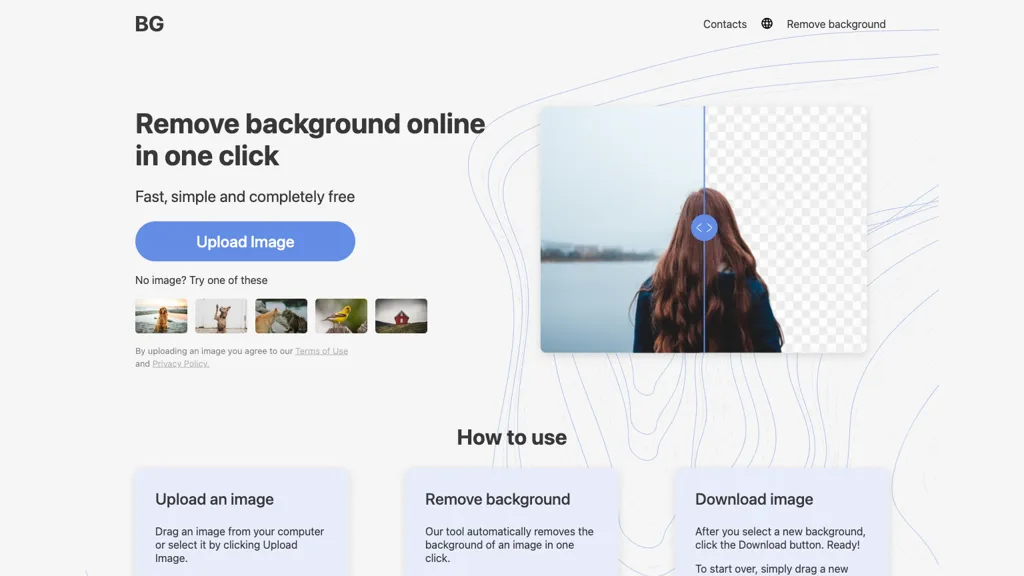Open the Terms of Use link
Screen dimensions: 1024x576
point(322,350)
